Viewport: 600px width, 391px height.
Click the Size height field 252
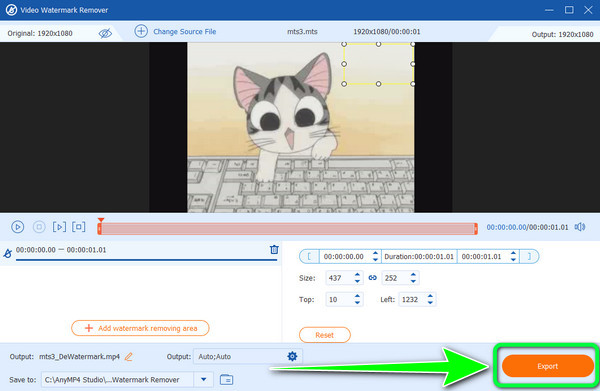tap(395, 278)
